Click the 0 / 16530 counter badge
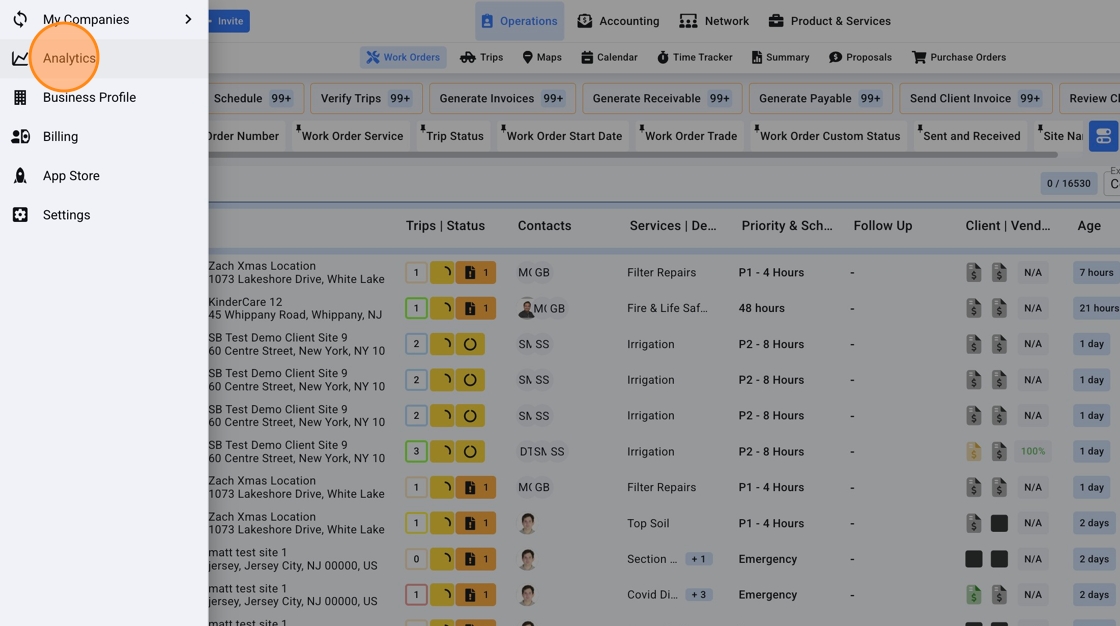 pyautogui.click(x=1069, y=184)
